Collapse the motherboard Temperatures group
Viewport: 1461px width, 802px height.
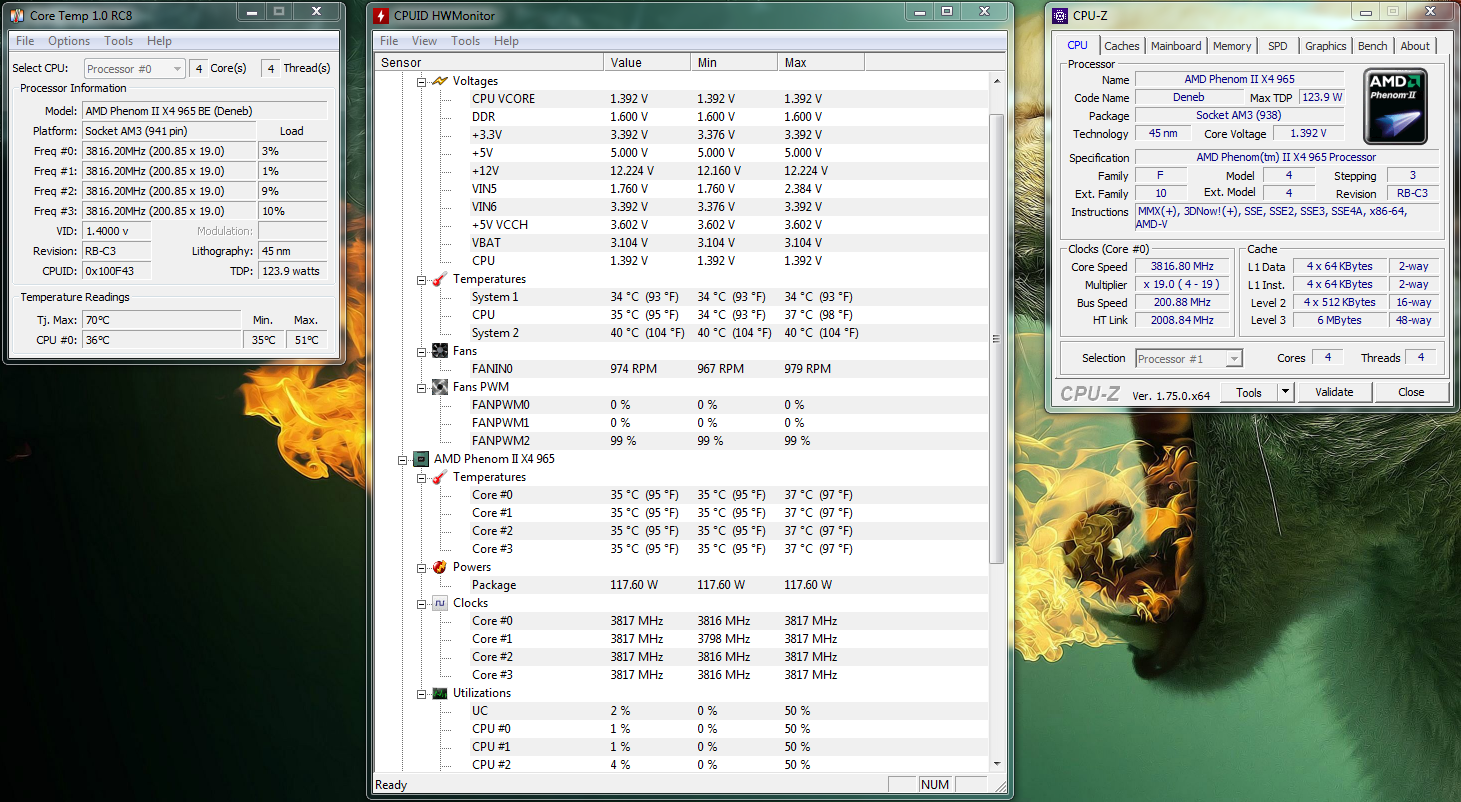[421, 279]
